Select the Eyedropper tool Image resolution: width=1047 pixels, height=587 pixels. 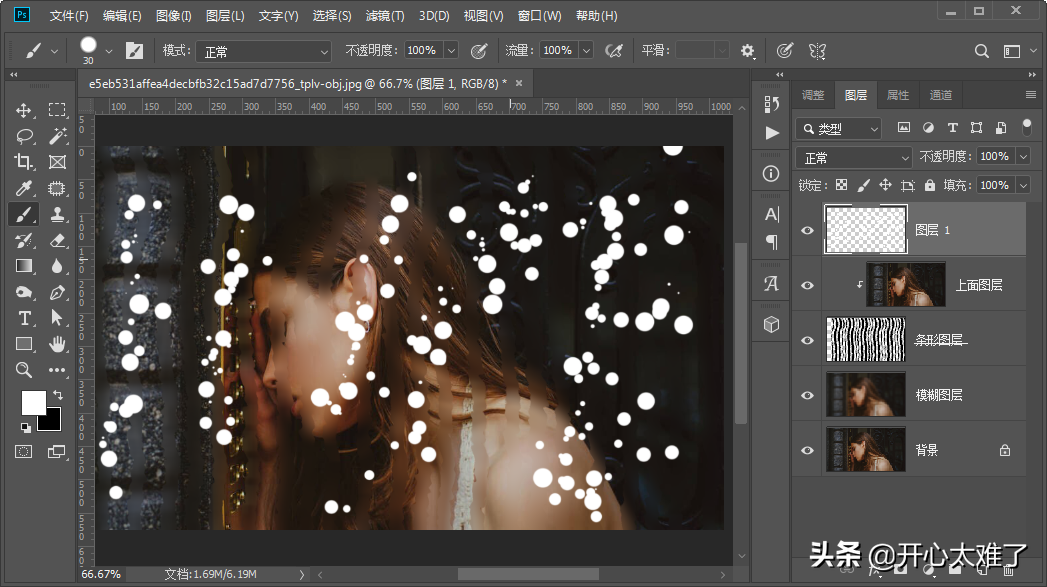click(24, 188)
